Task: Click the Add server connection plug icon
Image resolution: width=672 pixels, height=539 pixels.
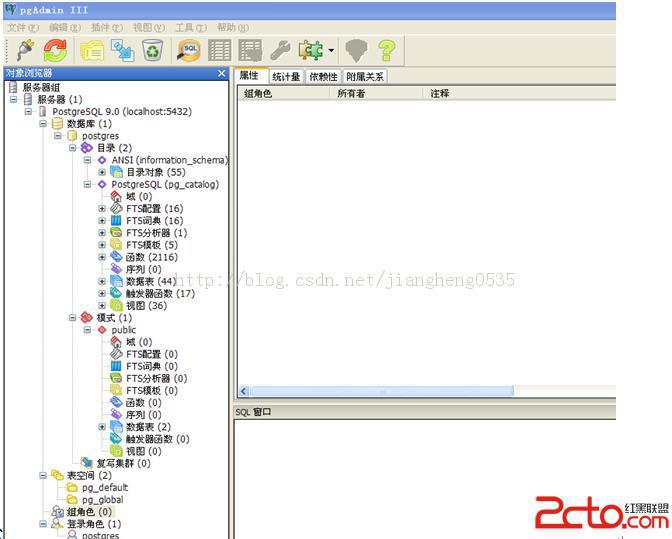Action: click(25, 50)
